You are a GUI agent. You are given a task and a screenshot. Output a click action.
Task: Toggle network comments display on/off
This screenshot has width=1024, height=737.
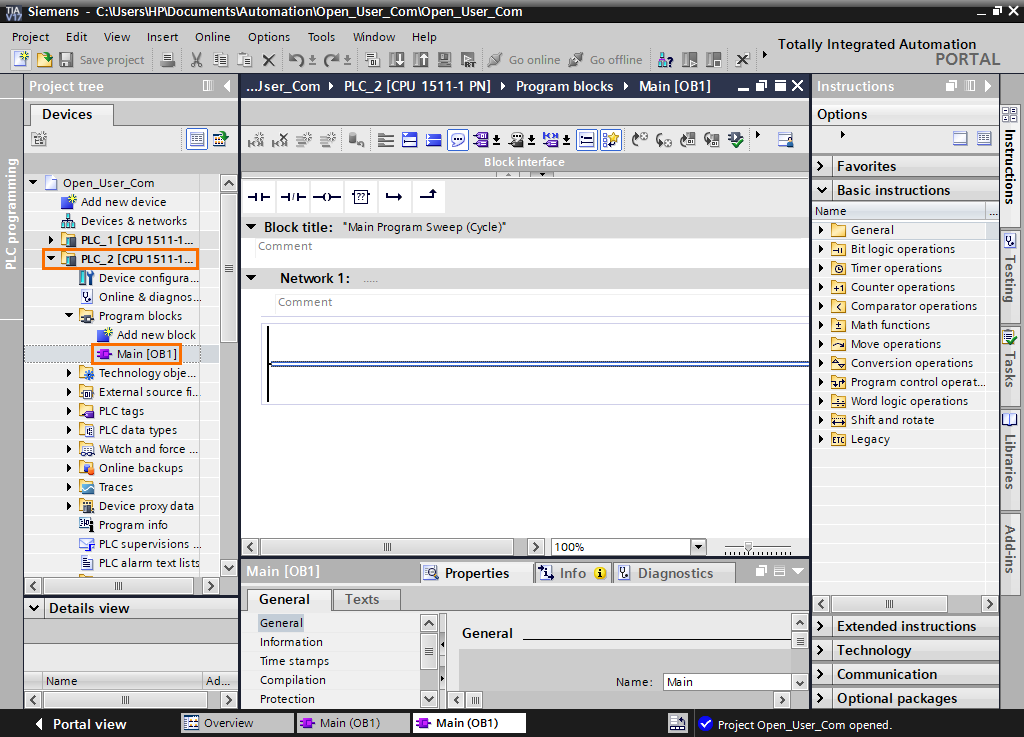pyautogui.click(x=587, y=140)
